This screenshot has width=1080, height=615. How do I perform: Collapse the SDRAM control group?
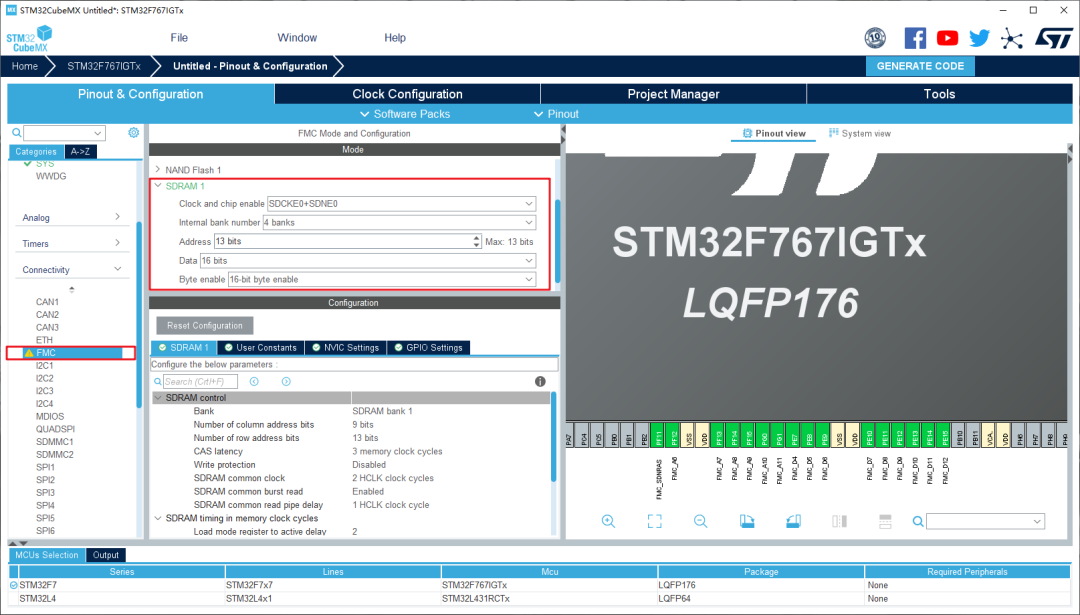[x=158, y=398]
